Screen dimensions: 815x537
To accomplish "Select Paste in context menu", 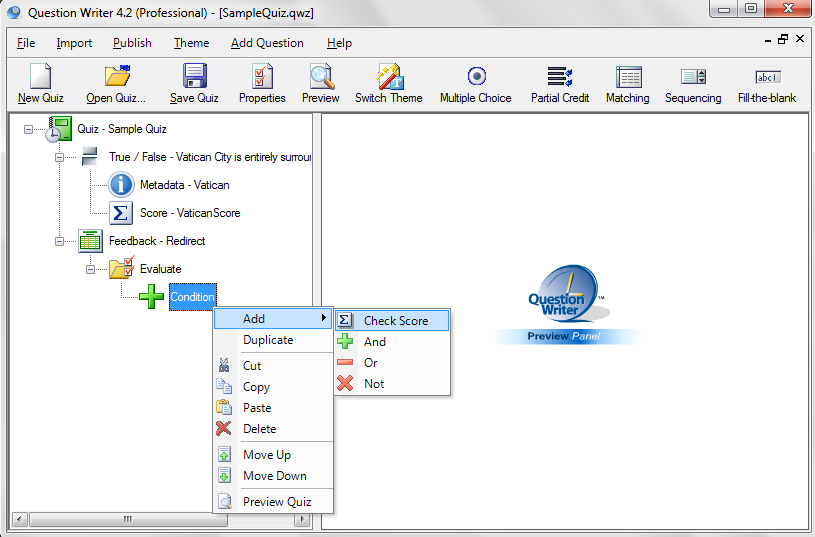I will 273,408.
